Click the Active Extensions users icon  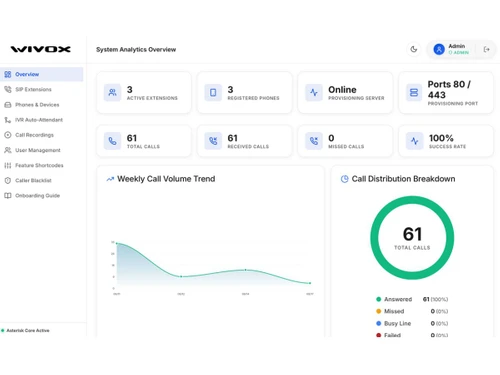113,92
